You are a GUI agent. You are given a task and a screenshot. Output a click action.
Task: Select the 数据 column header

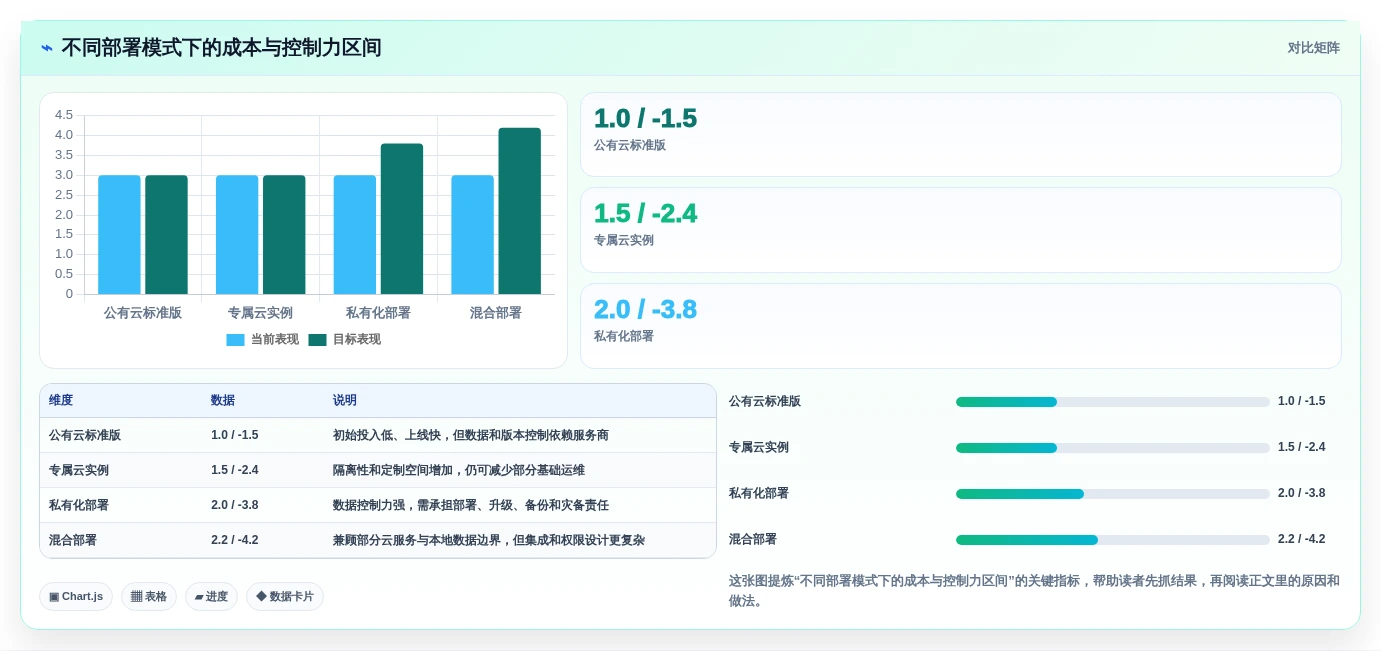(223, 400)
